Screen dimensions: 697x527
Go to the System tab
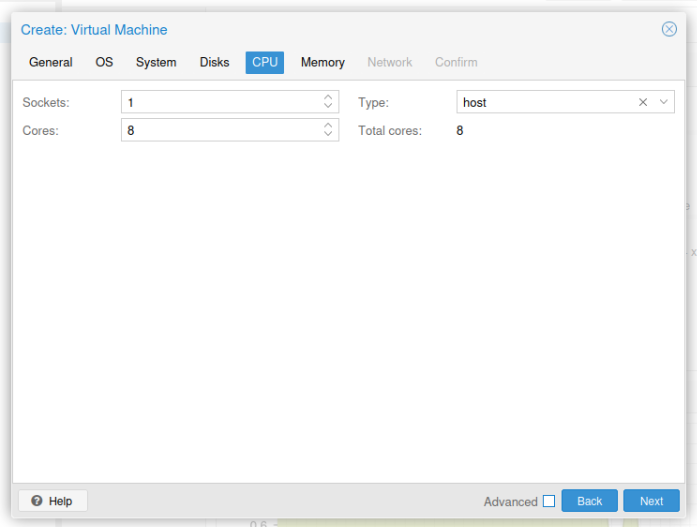point(156,62)
